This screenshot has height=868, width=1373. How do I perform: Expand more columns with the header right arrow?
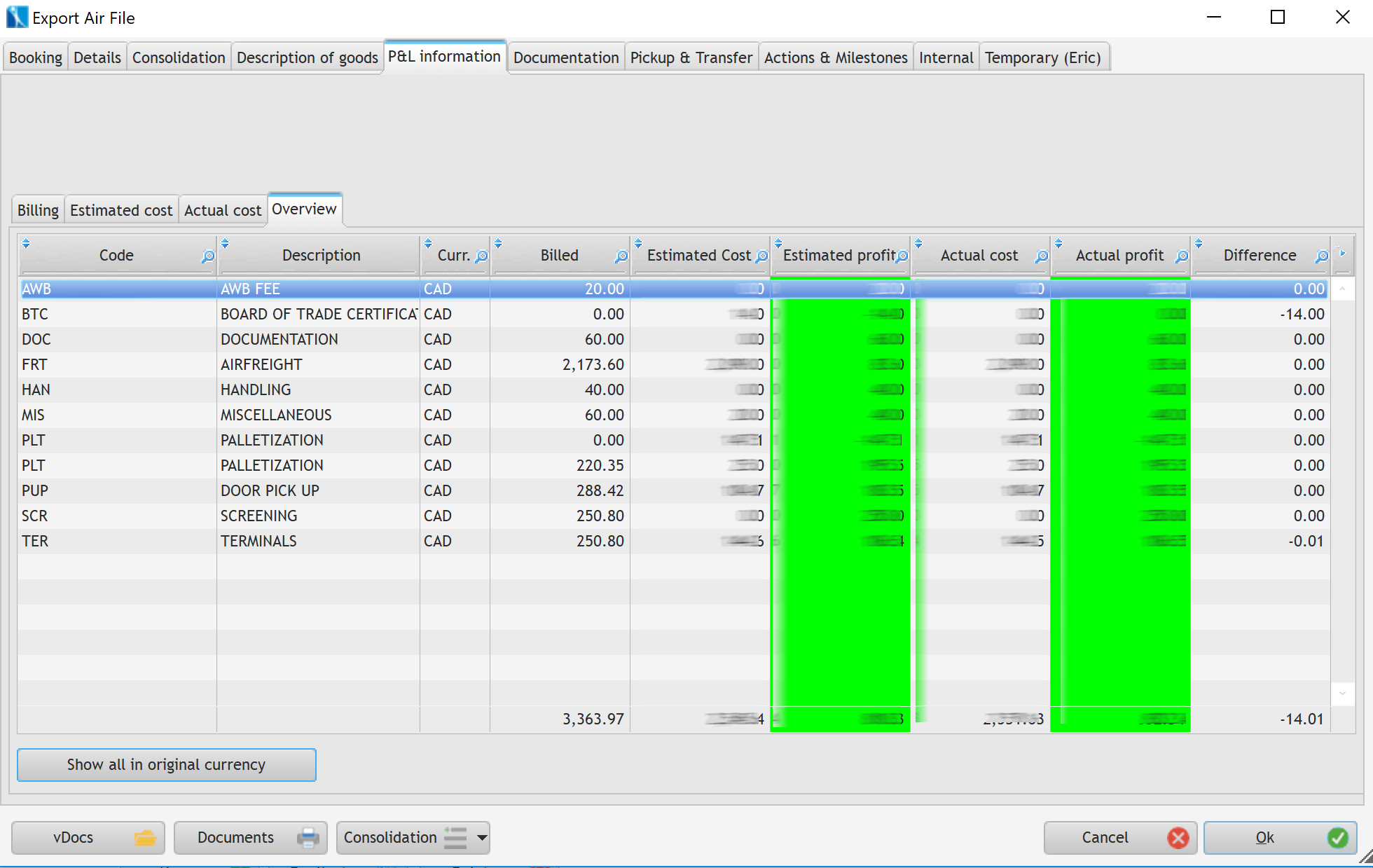pos(1342,253)
